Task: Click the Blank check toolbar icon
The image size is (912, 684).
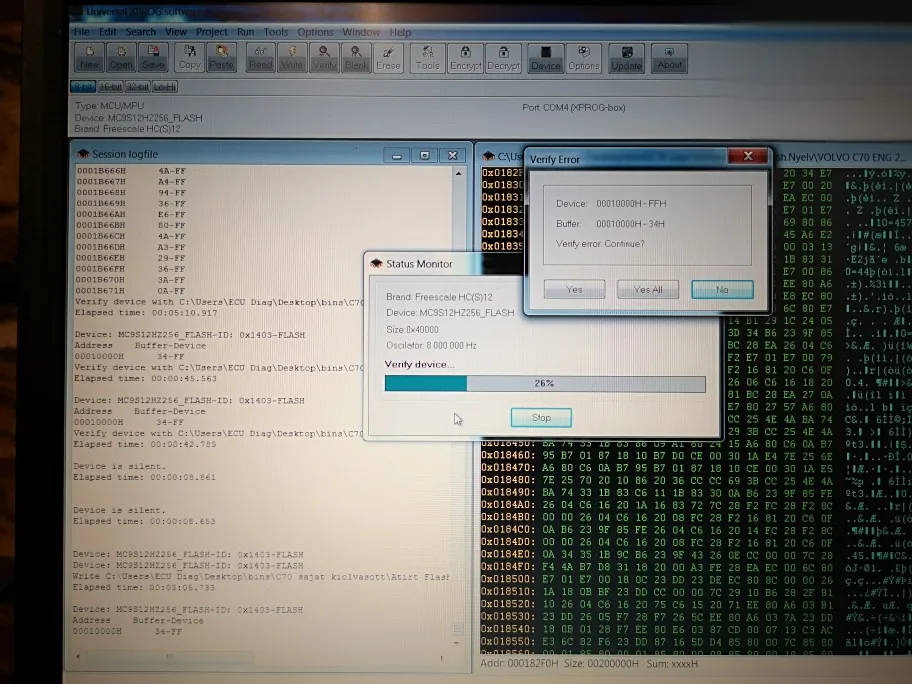Action: [x=356, y=58]
